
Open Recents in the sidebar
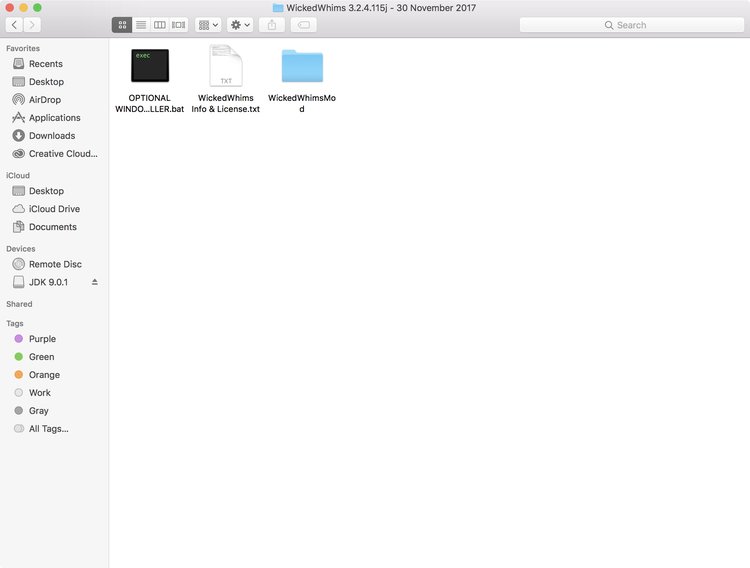click(54, 64)
